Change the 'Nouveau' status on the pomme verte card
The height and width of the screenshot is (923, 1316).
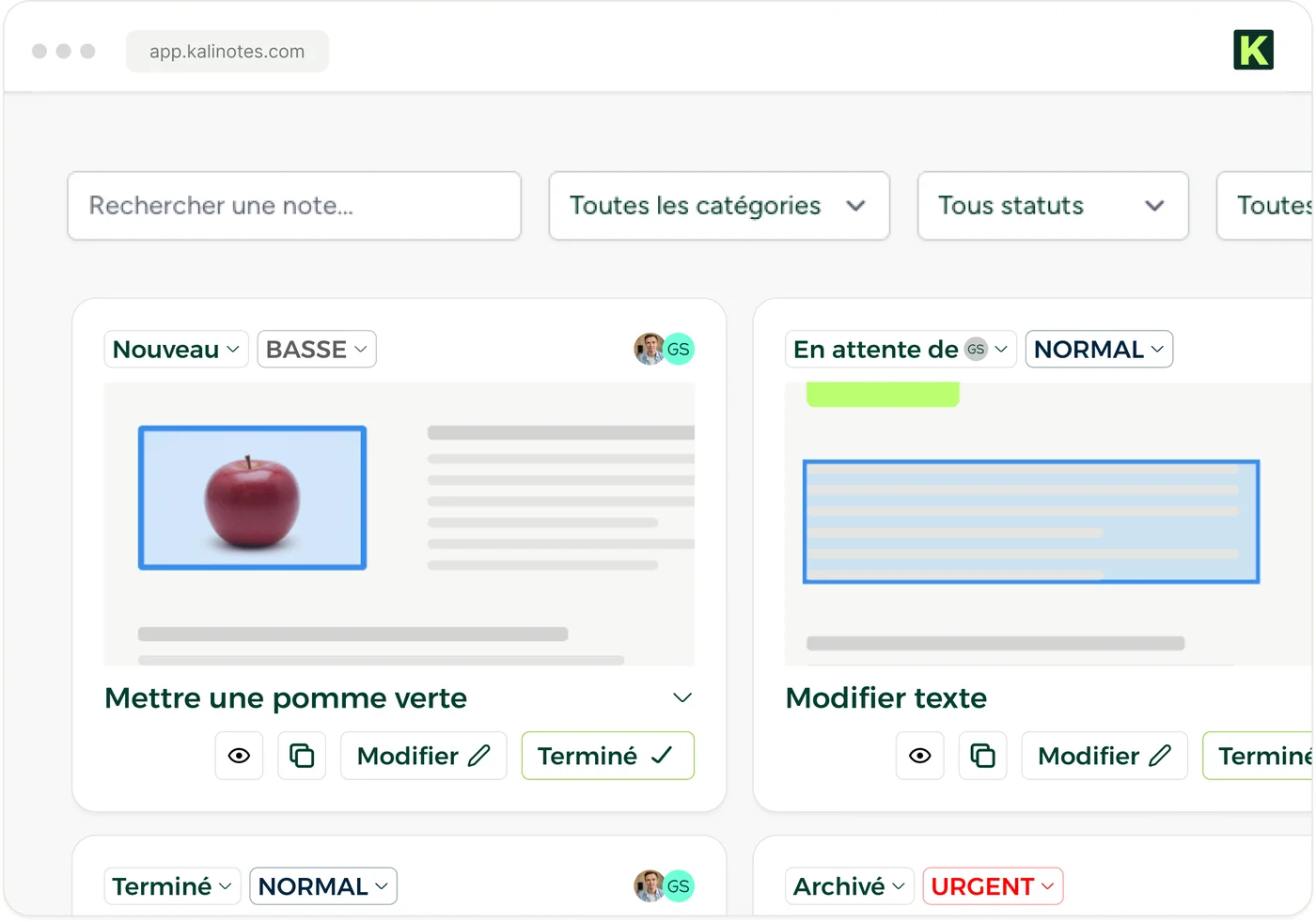click(x=176, y=349)
